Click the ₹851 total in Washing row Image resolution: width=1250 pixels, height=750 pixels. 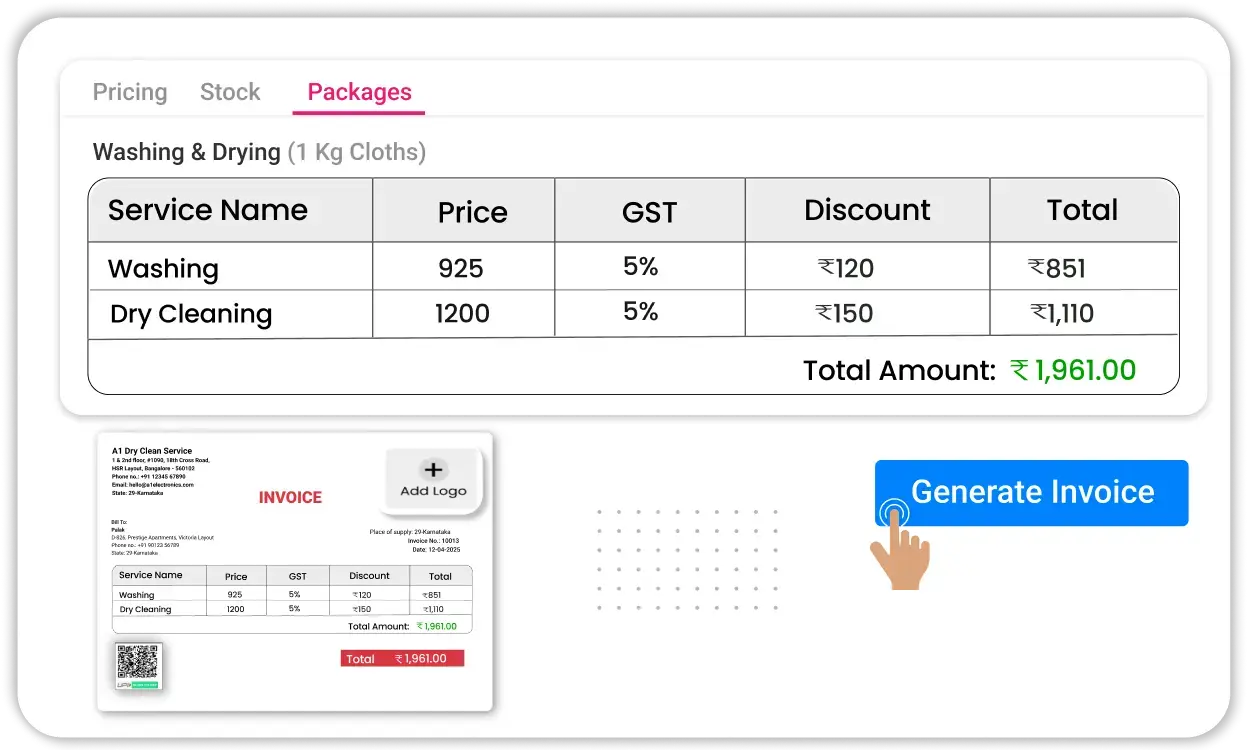tap(1057, 269)
